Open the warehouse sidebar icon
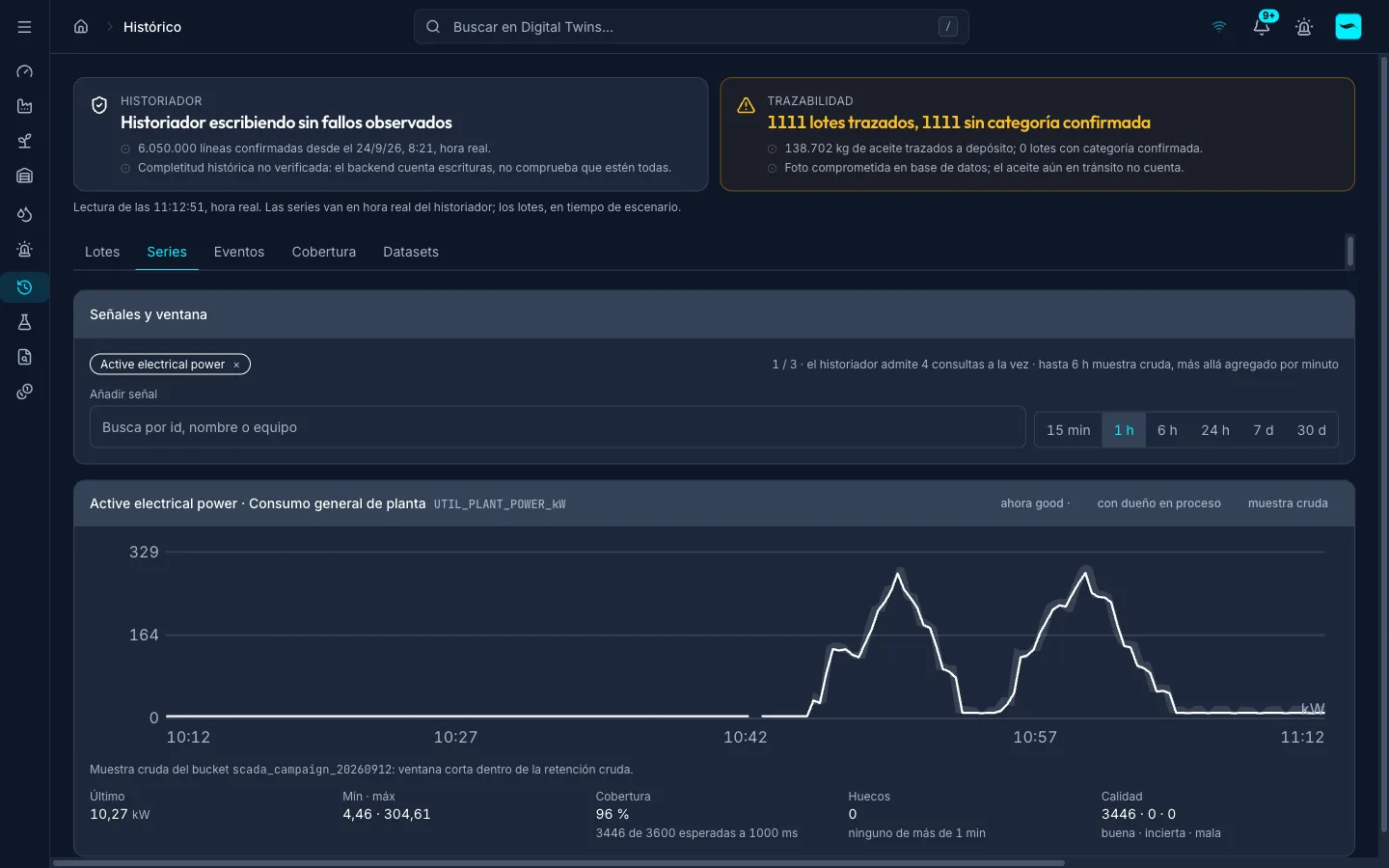 (x=25, y=176)
